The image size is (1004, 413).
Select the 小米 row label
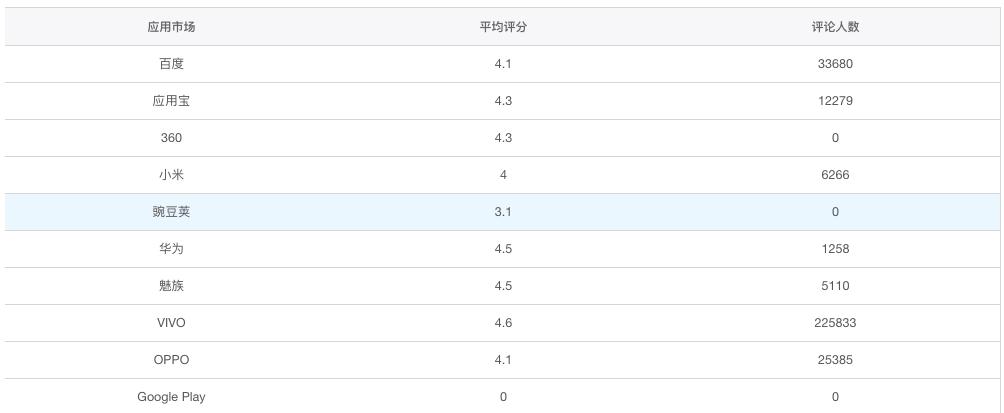point(171,175)
